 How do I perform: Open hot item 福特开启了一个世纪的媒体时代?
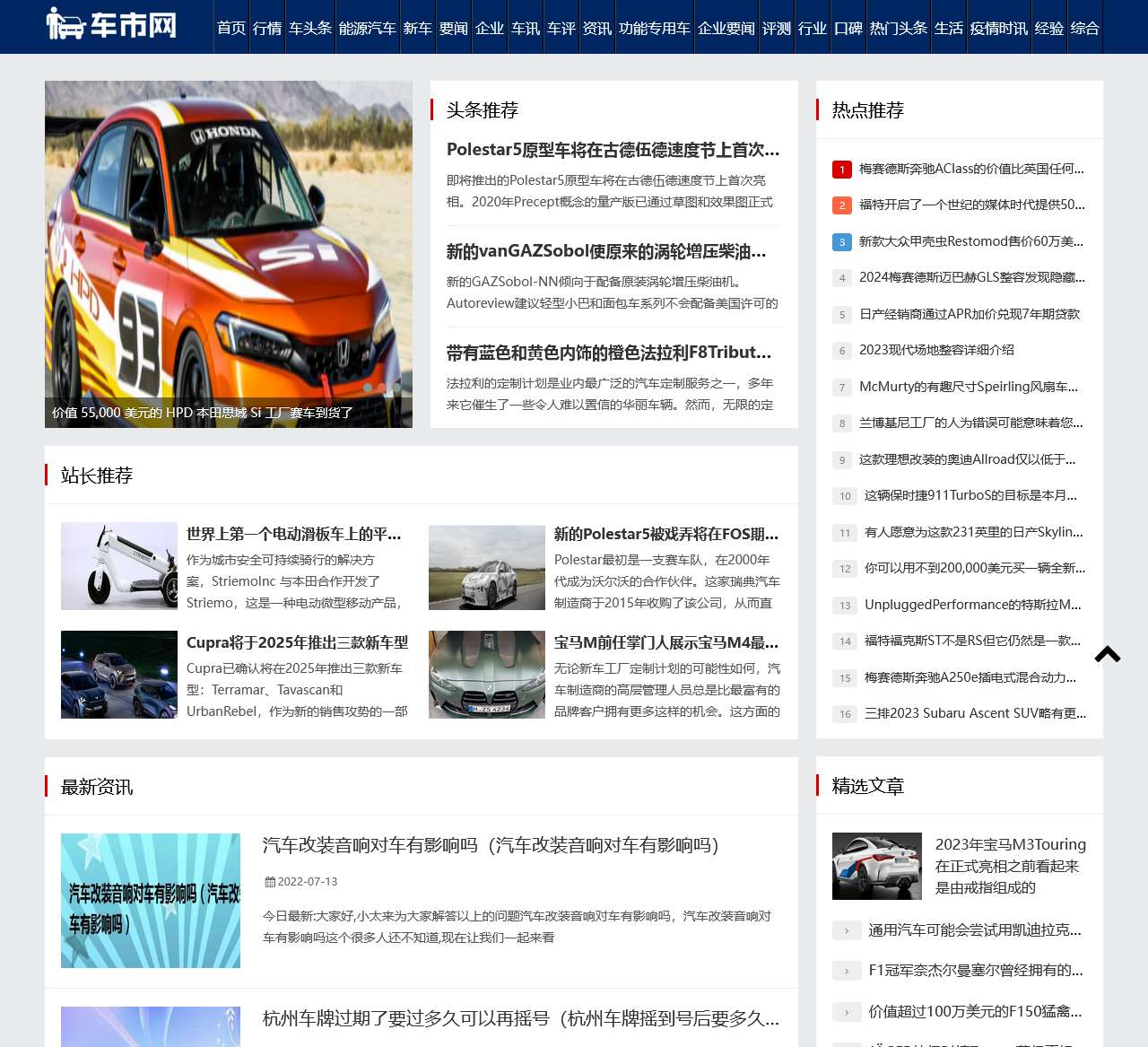click(972, 205)
